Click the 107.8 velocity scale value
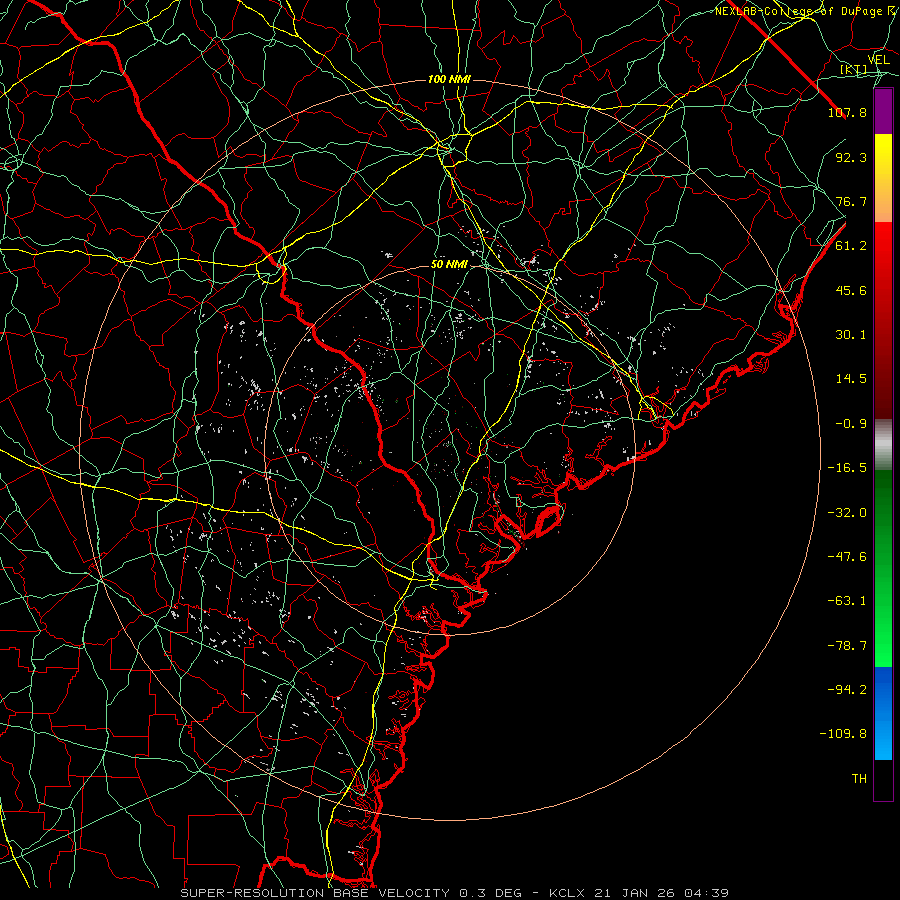Image resolution: width=900 pixels, height=900 pixels. click(847, 112)
